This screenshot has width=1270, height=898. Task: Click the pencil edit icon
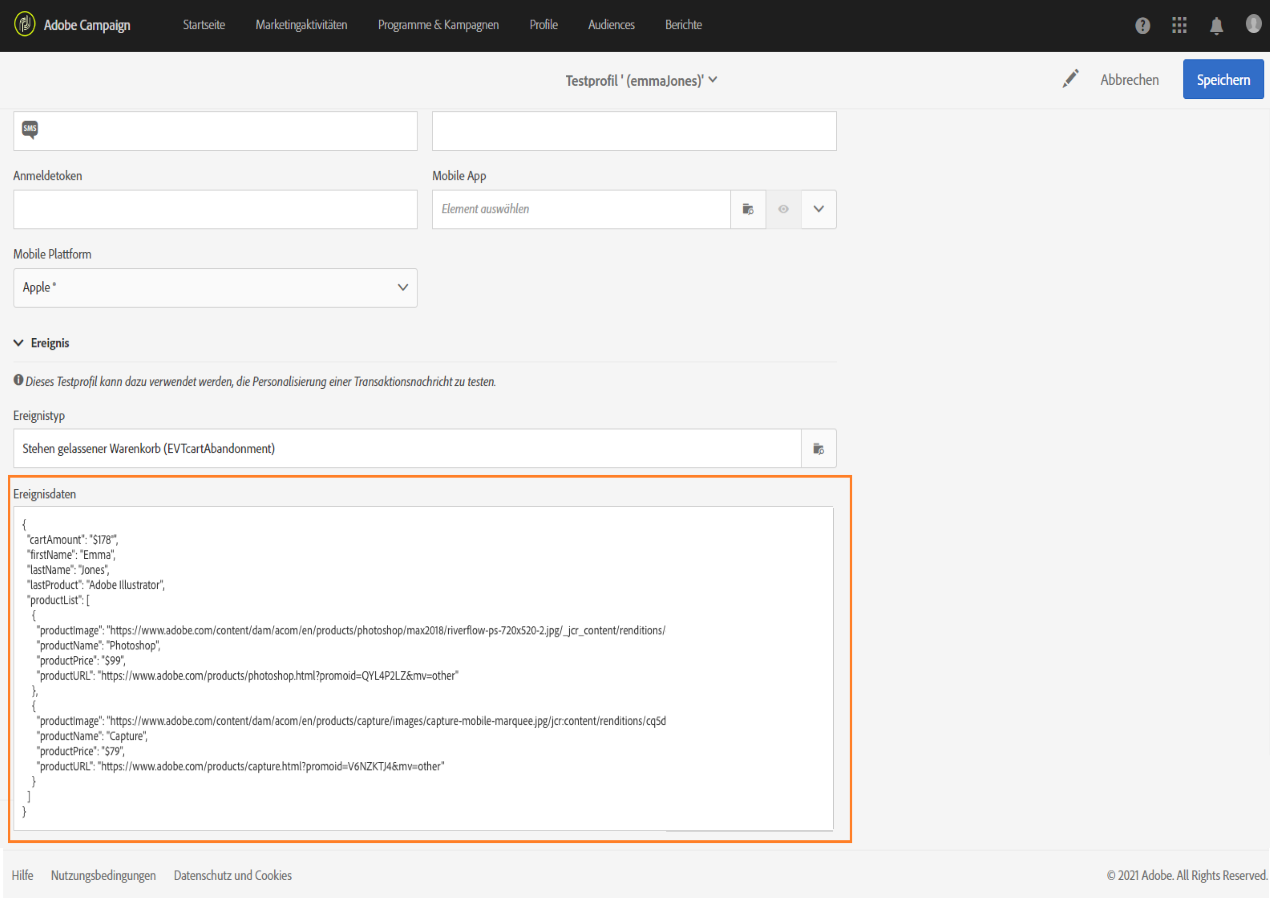tap(1071, 79)
